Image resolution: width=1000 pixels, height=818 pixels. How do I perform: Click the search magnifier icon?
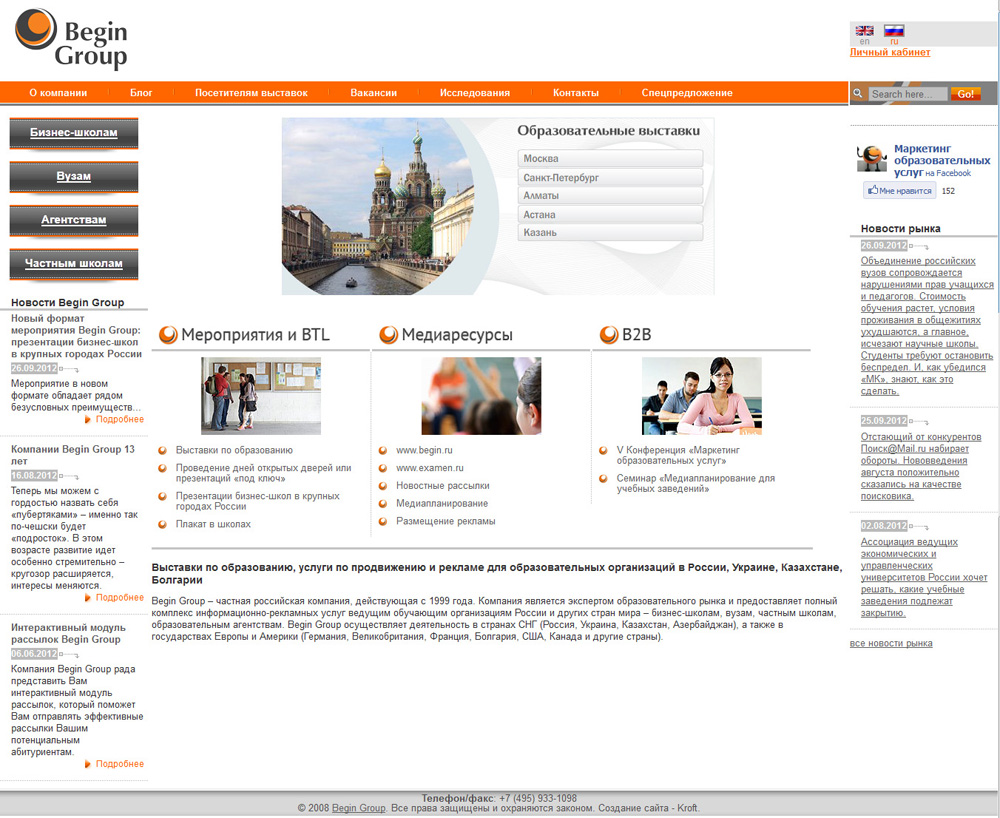tap(858, 93)
